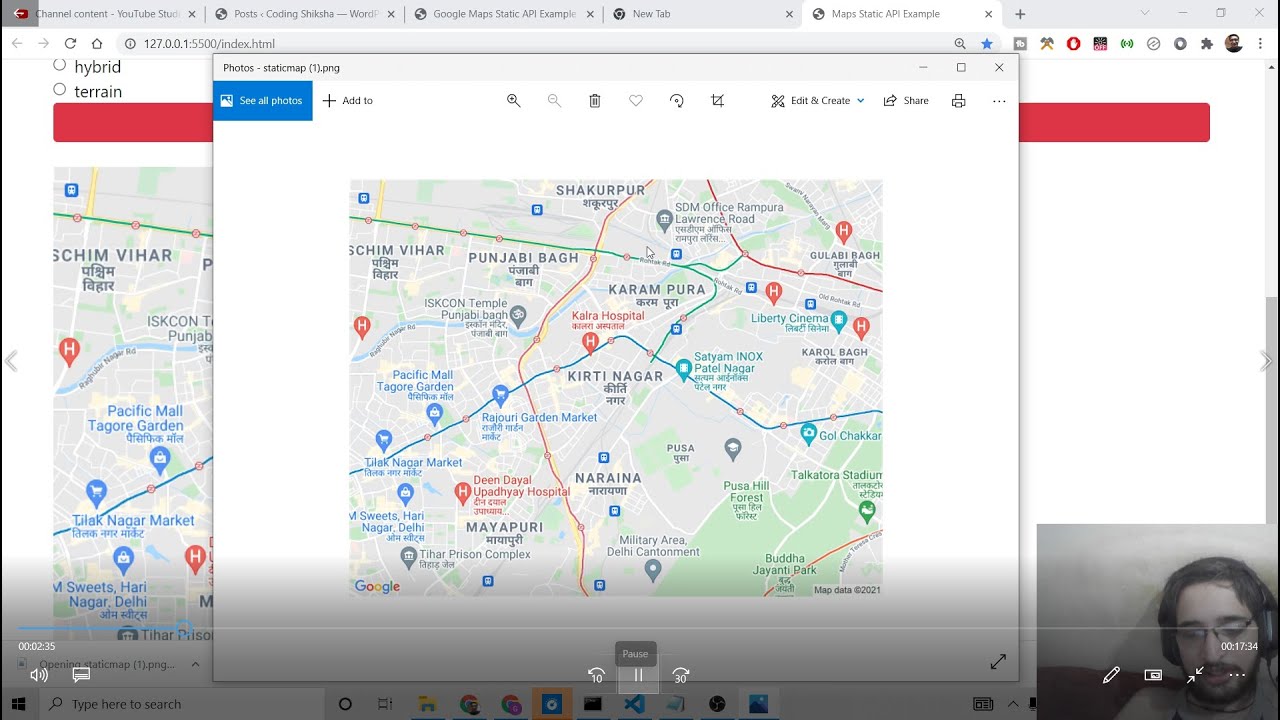Select the Crop tool
The image size is (1280, 720).
[717, 101]
